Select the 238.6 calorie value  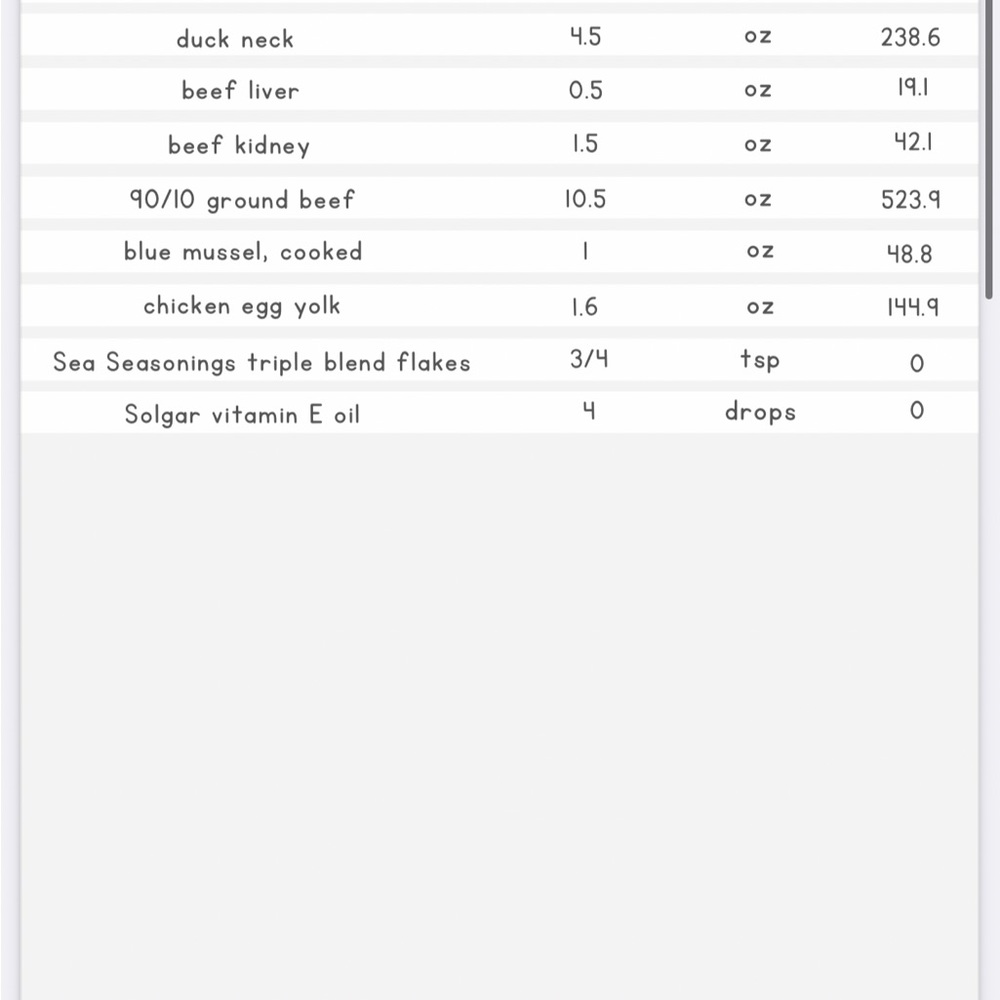click(x=911, y=38)
